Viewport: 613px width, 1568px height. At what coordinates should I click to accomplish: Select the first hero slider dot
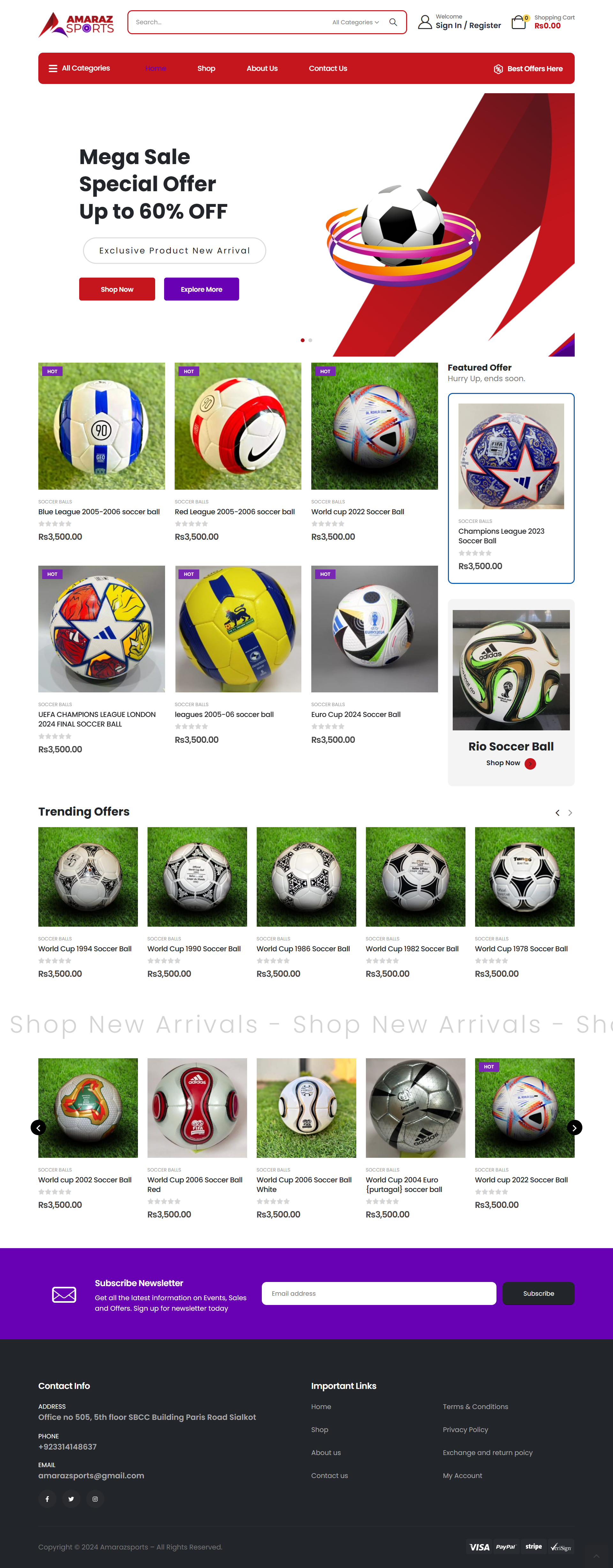pos(303,340)
